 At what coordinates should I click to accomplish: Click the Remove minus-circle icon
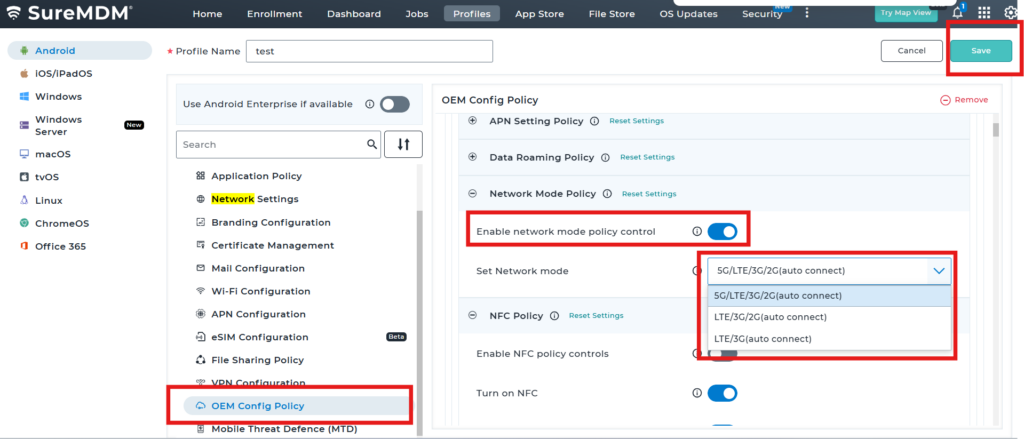[x=945, y=100]
